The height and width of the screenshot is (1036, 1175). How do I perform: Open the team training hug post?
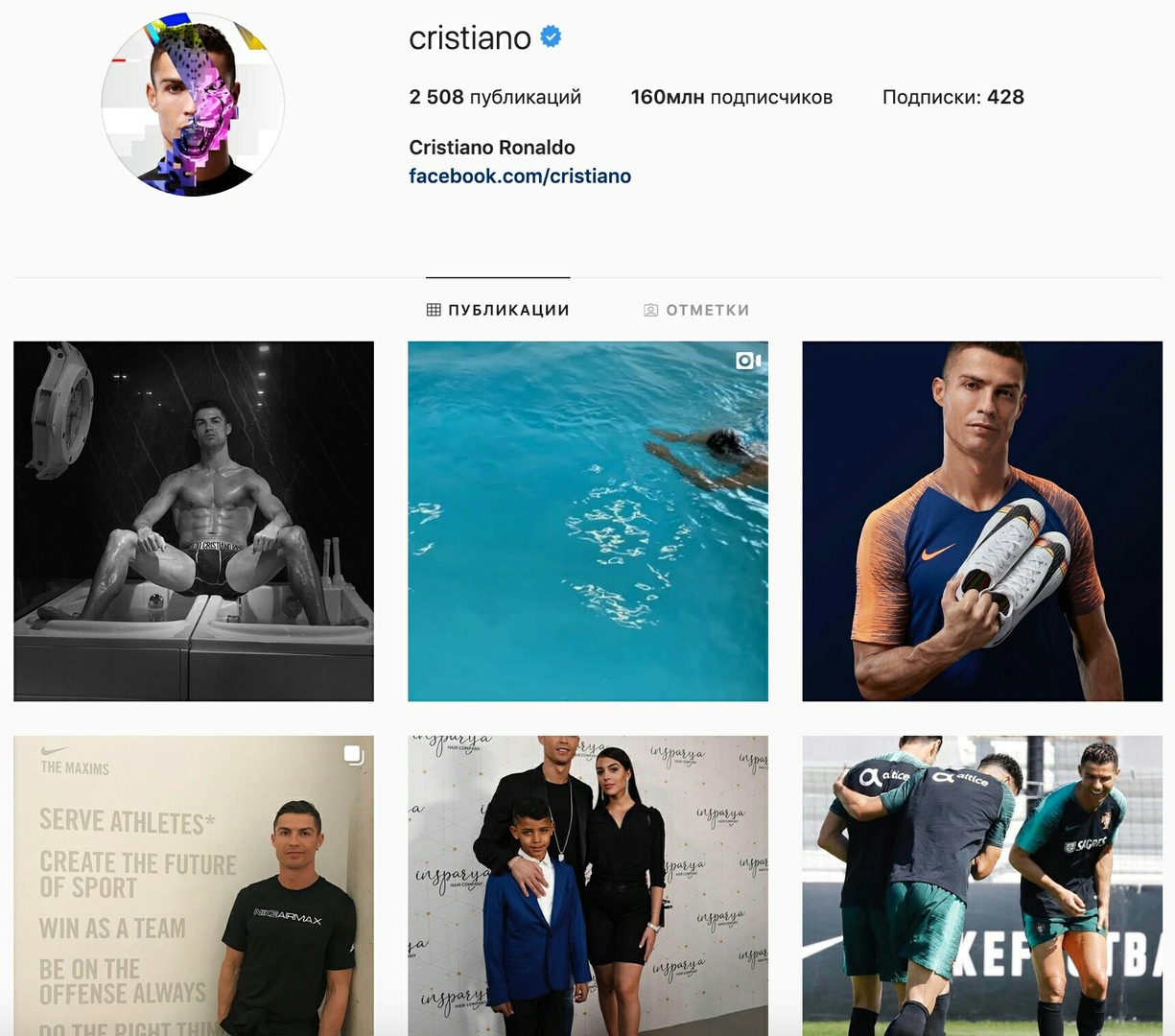tap(982, 885)
